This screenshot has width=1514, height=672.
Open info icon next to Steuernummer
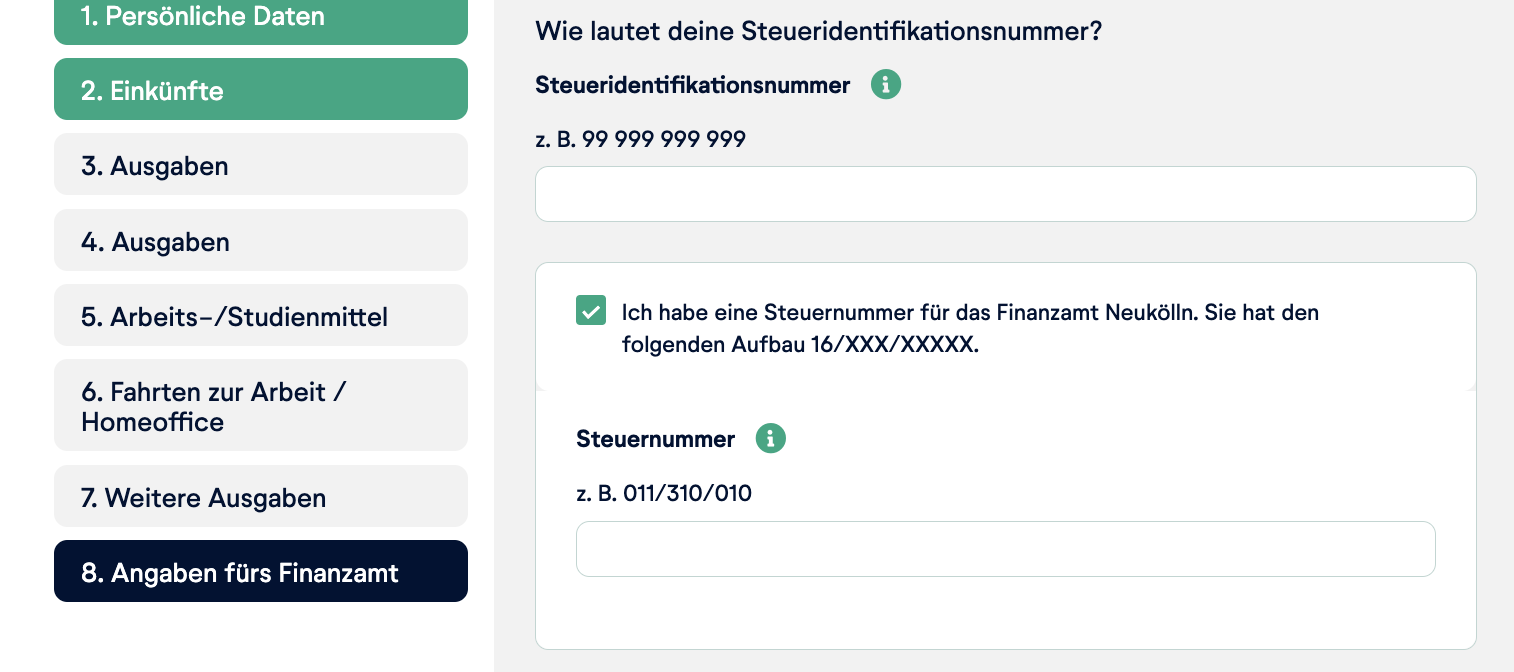pos(770,438)
